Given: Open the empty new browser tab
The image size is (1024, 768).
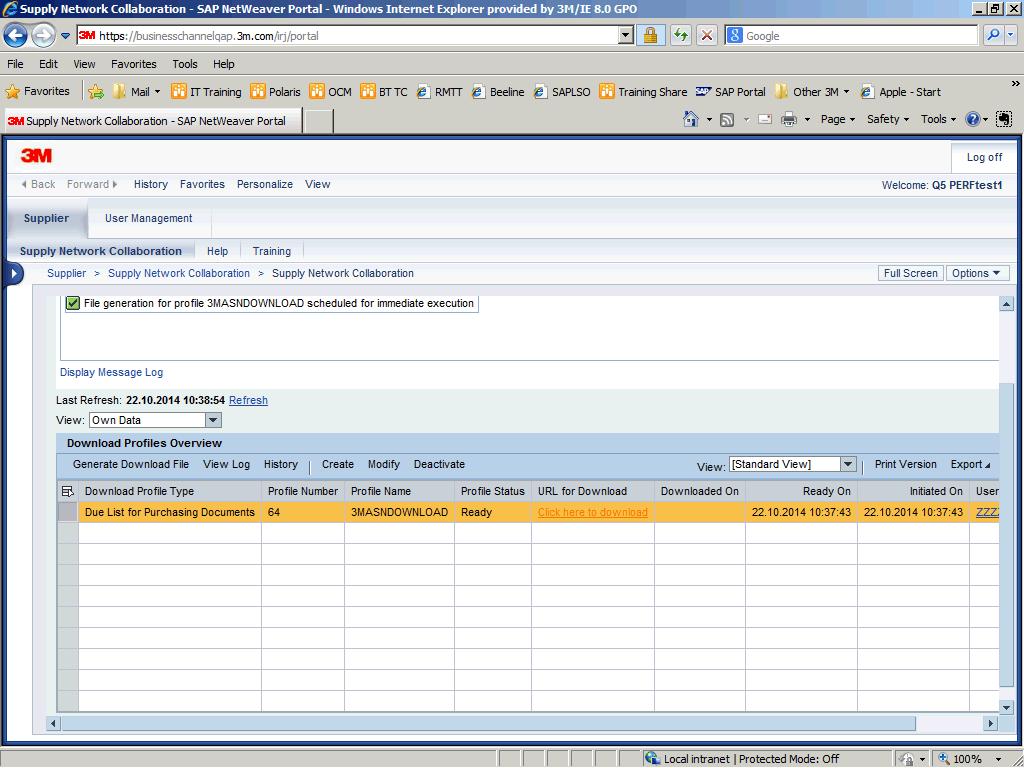Looking at the screenshot, I should coord(319,121).
